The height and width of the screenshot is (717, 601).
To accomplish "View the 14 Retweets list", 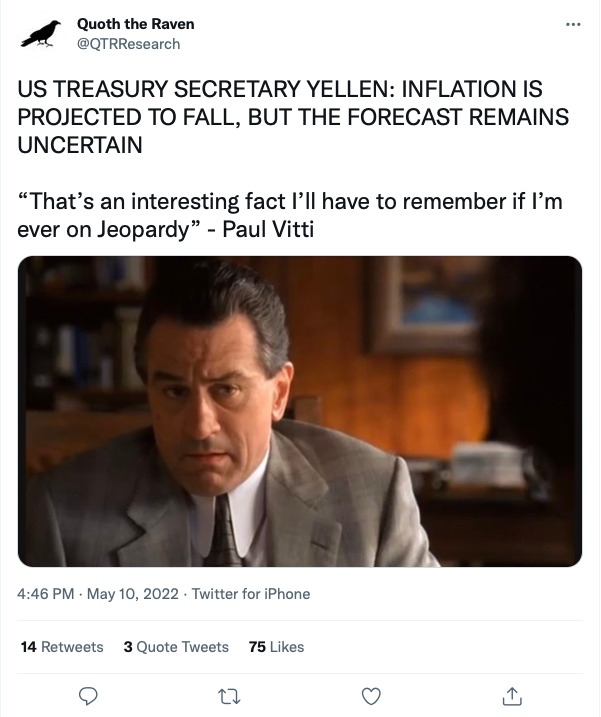I will [62, 647].
